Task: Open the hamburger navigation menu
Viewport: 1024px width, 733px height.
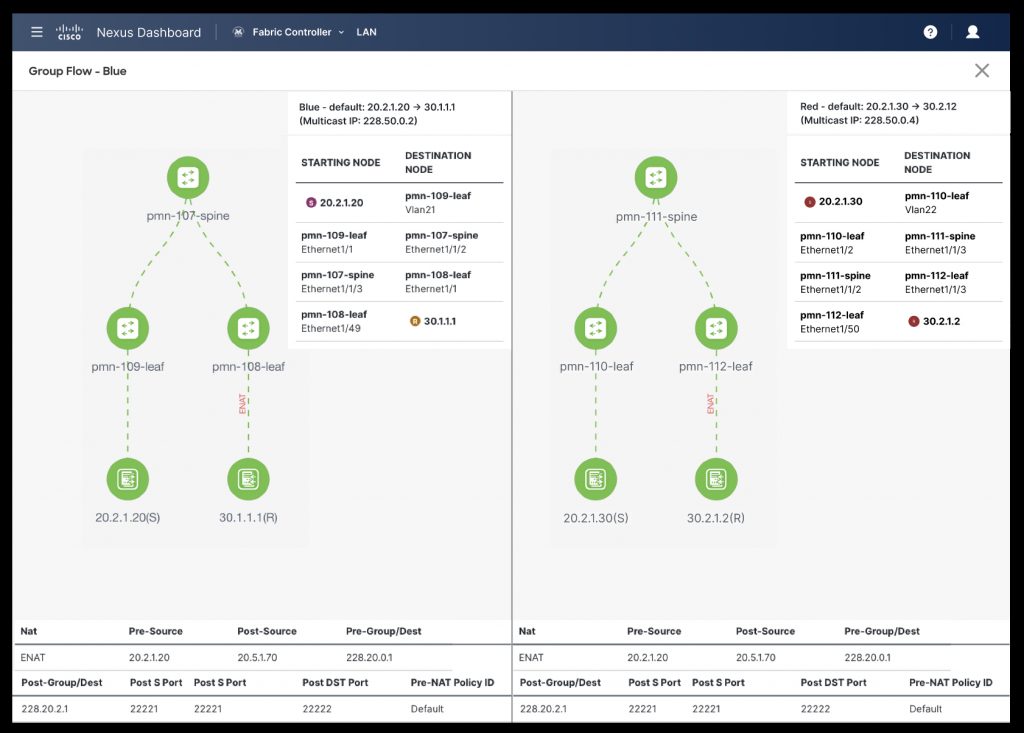Action: pos(37,32)
